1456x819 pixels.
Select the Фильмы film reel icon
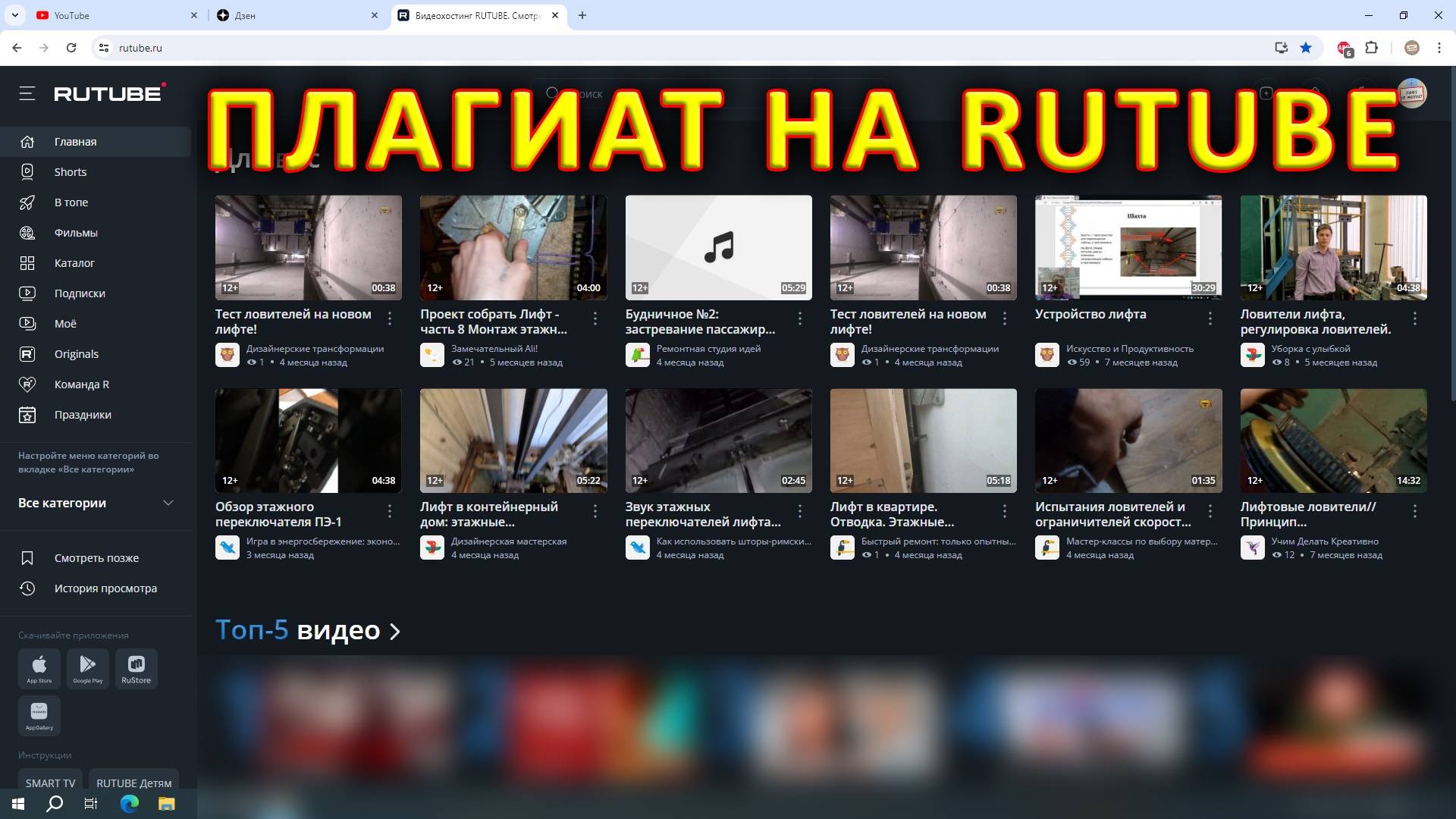[27, 233]
